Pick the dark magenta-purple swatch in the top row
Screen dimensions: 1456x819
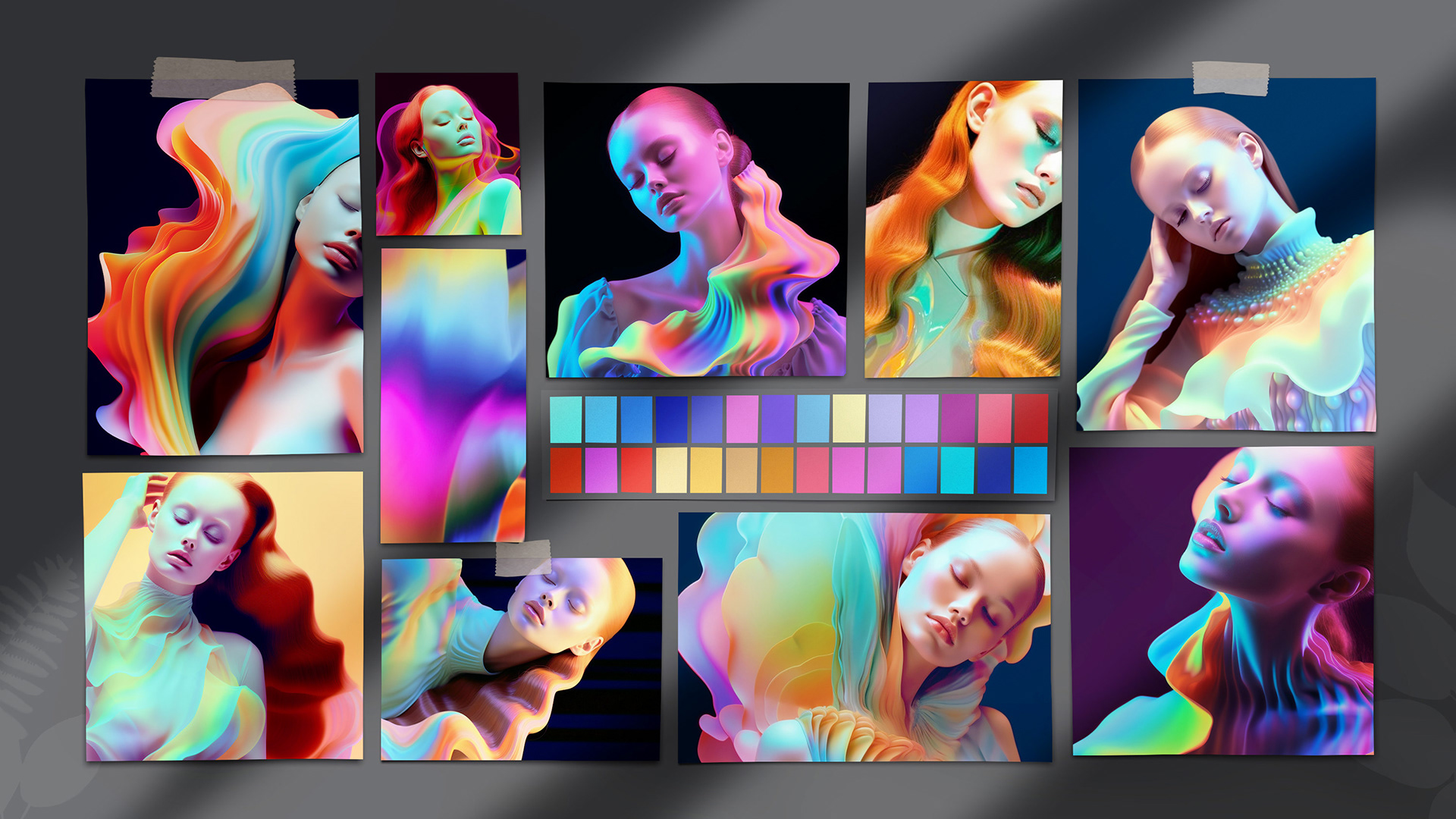coord(958,419)
